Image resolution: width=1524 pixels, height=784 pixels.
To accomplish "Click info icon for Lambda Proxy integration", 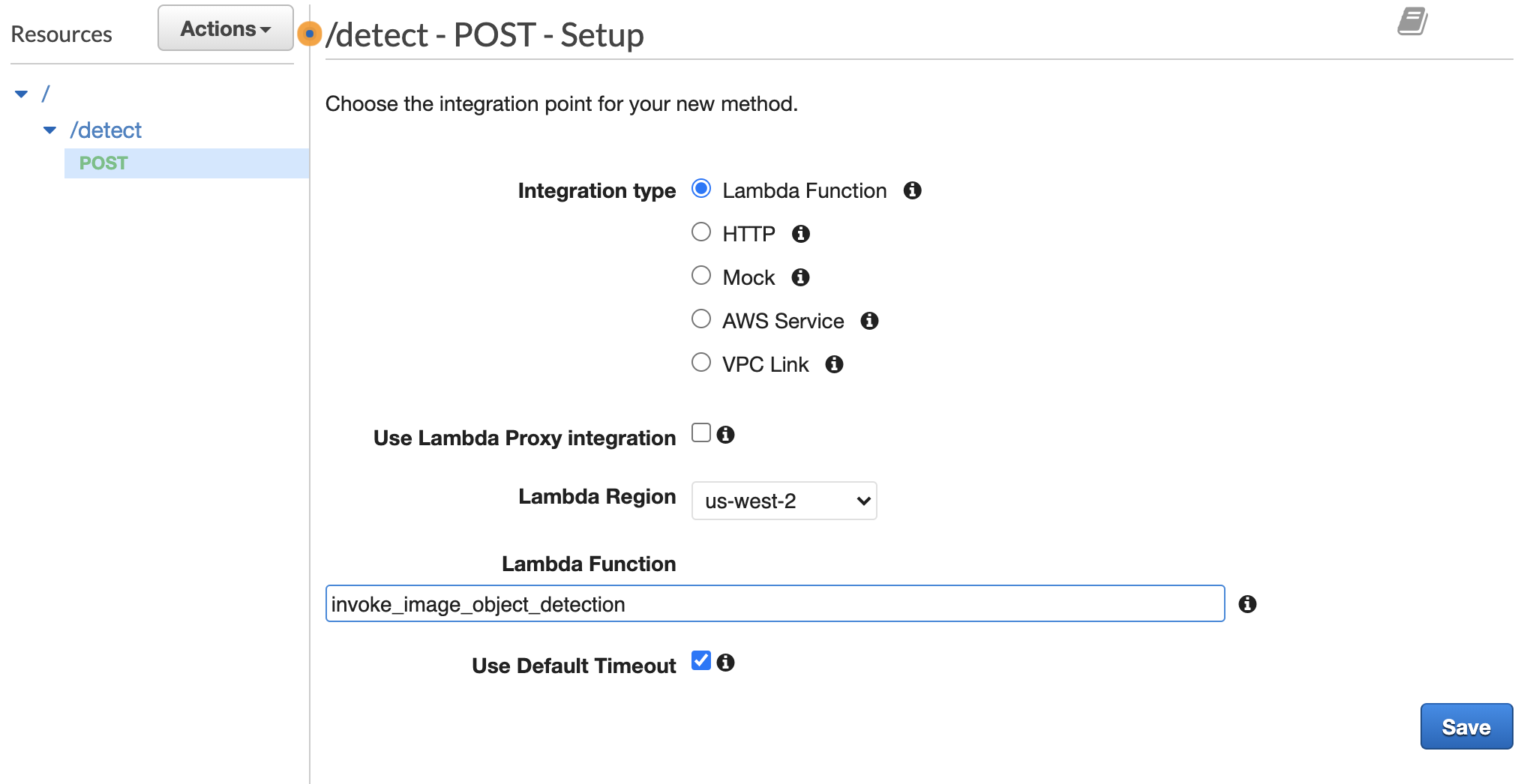I will coord(725,435).
